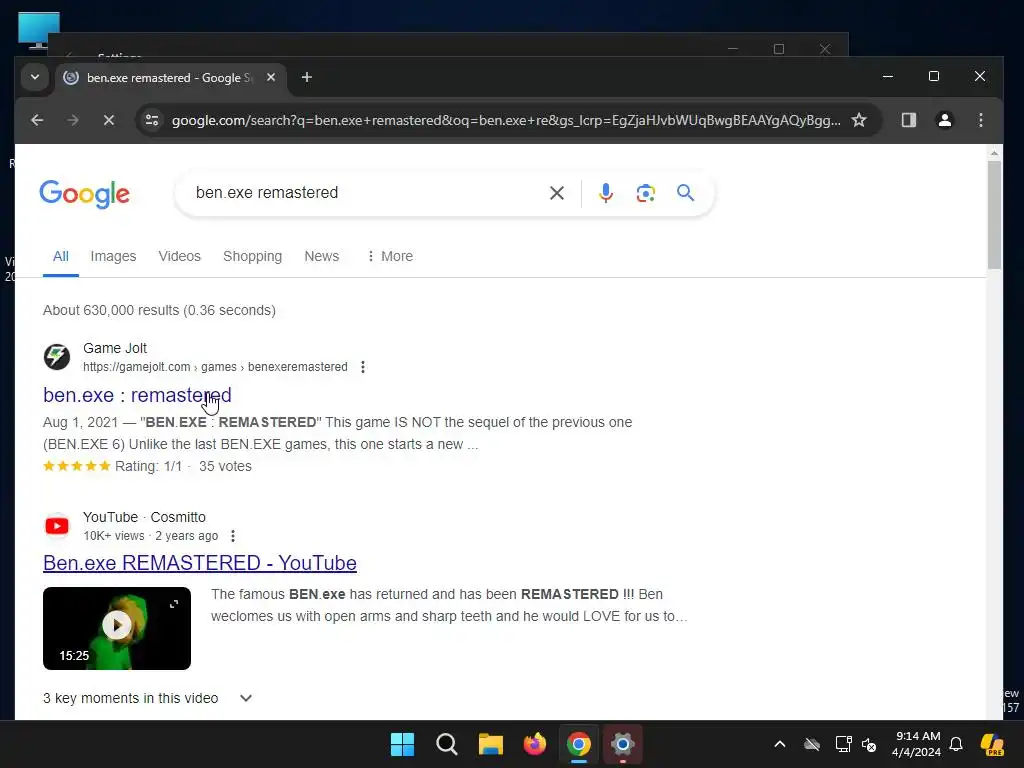This screenshot has width=1024, height=768.
Task: Open the Windows Start menu
Action: (x=402, y=744)
